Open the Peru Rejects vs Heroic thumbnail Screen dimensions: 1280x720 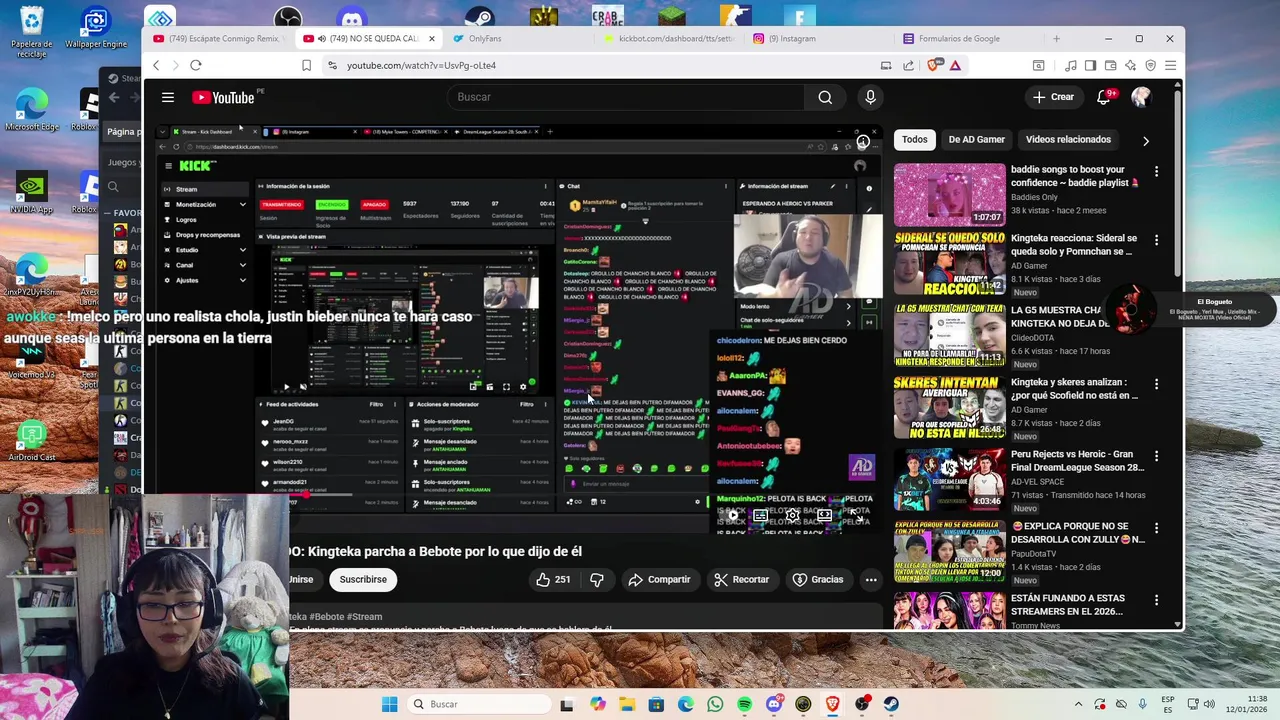[949, 480]
